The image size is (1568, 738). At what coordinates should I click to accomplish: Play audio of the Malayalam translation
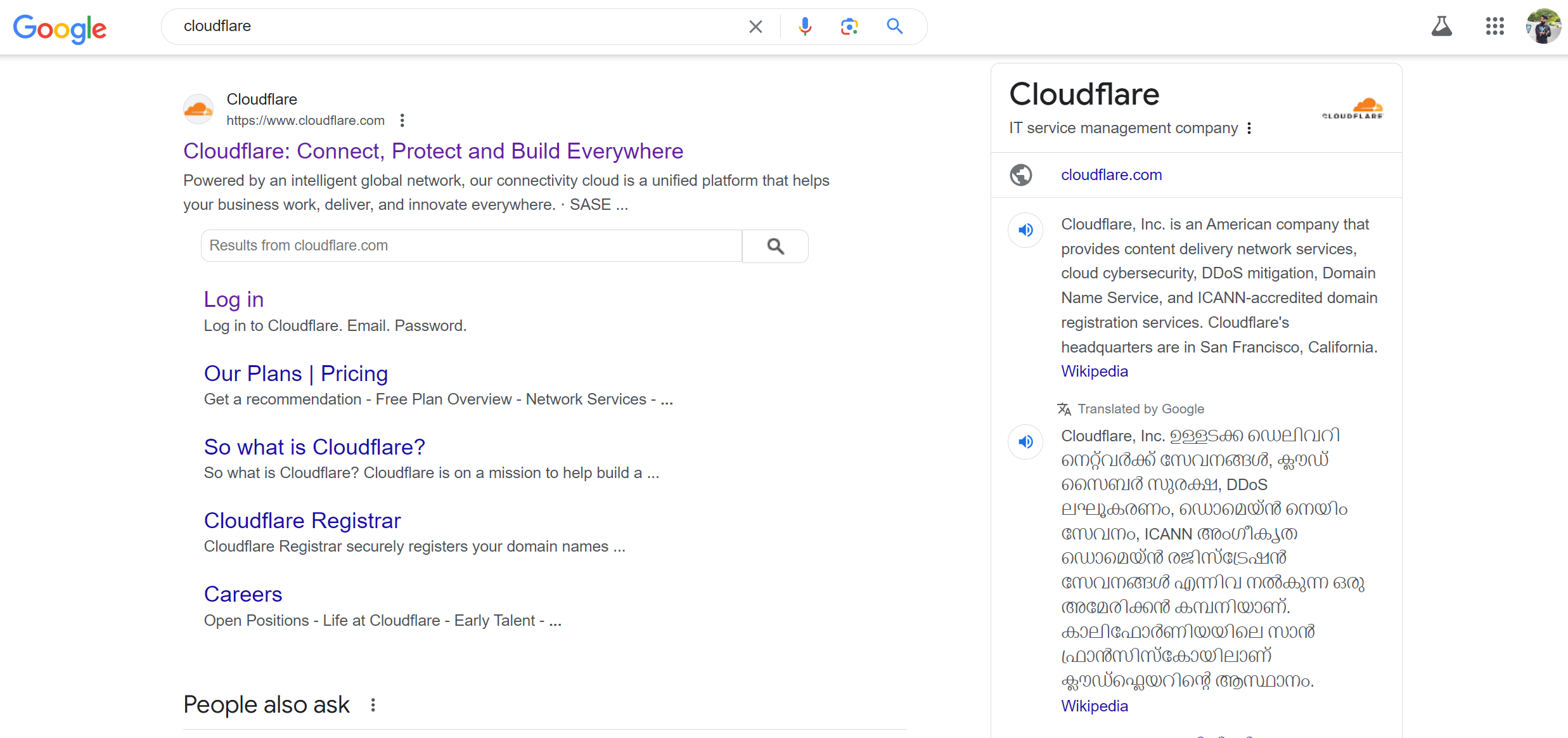[1025, 442]
